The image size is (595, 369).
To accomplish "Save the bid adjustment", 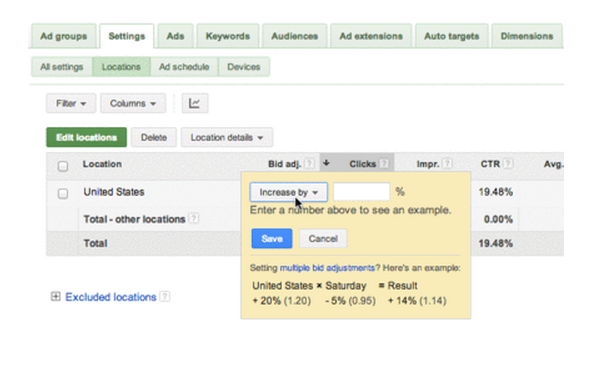I will click(x=272, y=239).
